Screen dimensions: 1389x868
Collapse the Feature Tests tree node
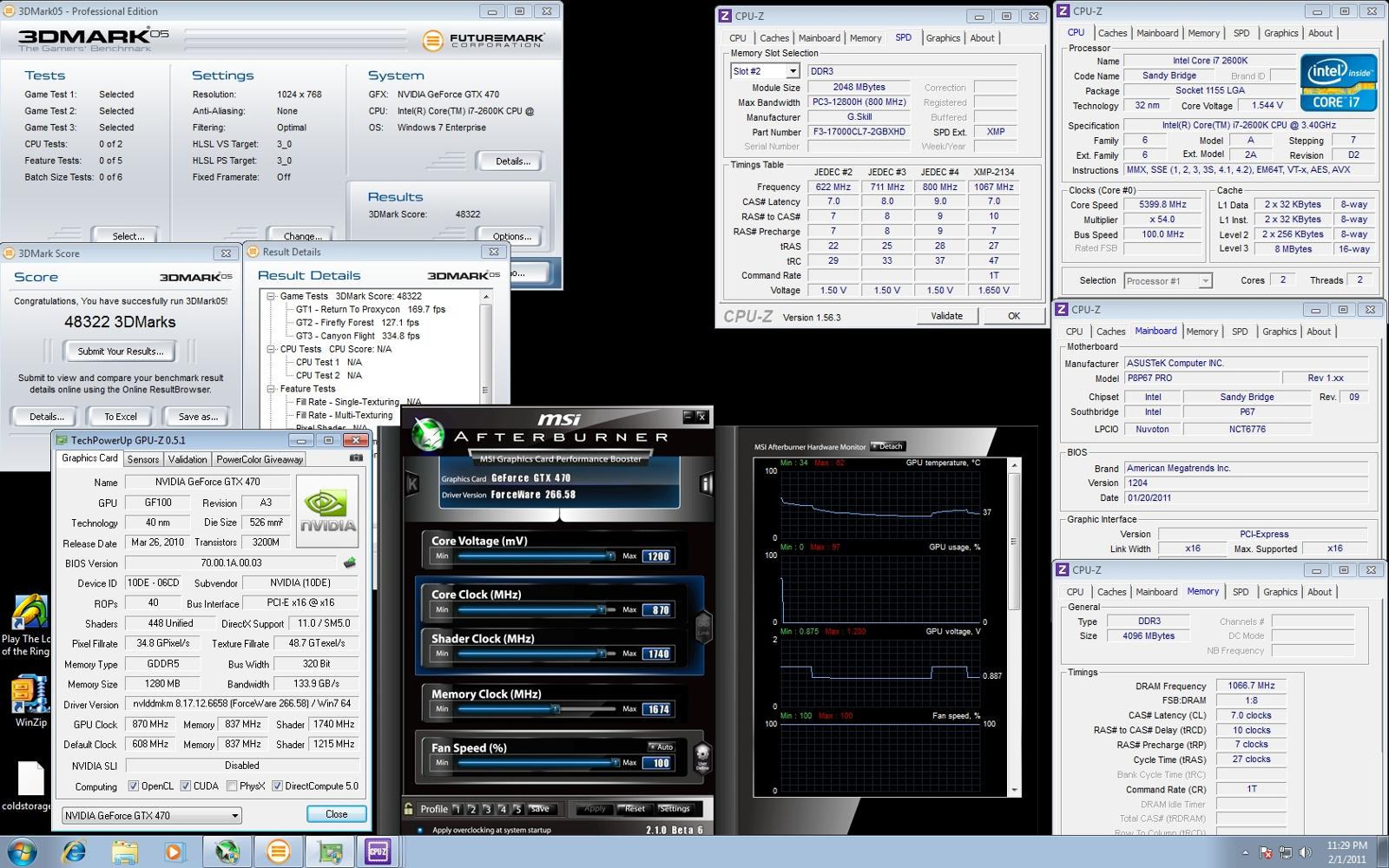(x=271, y=389)
